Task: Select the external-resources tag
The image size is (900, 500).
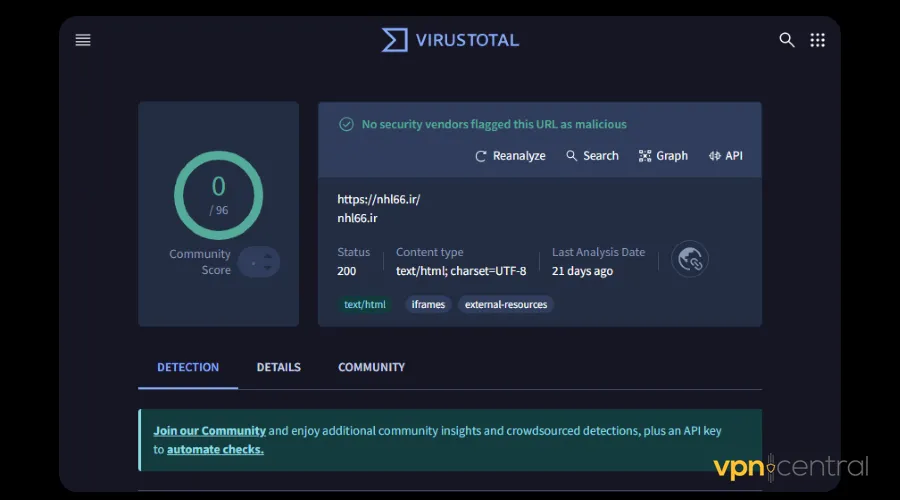Action: coord(506,304)
